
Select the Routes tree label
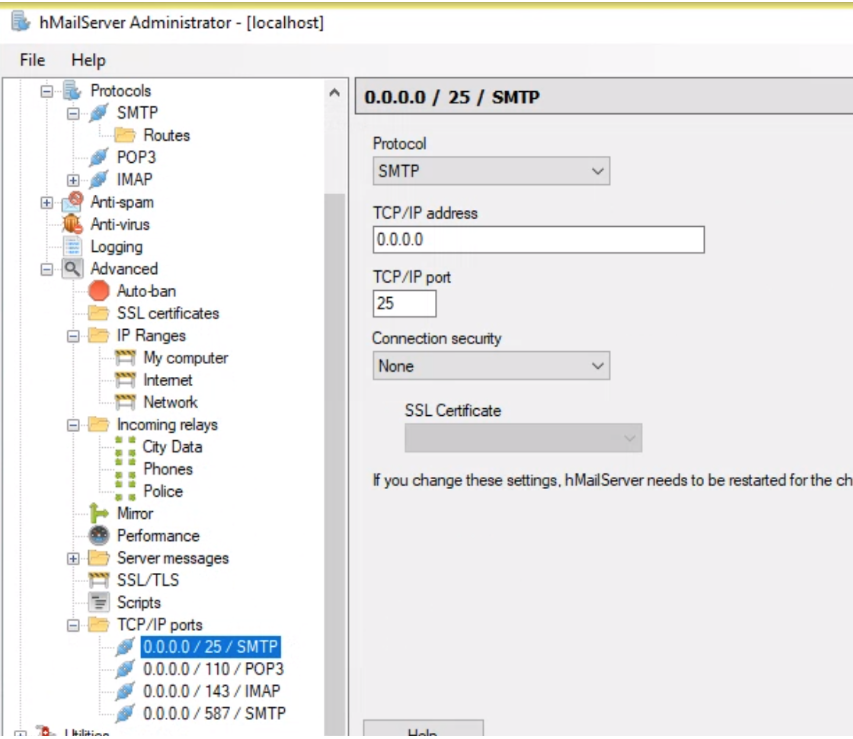click(166, 135)
